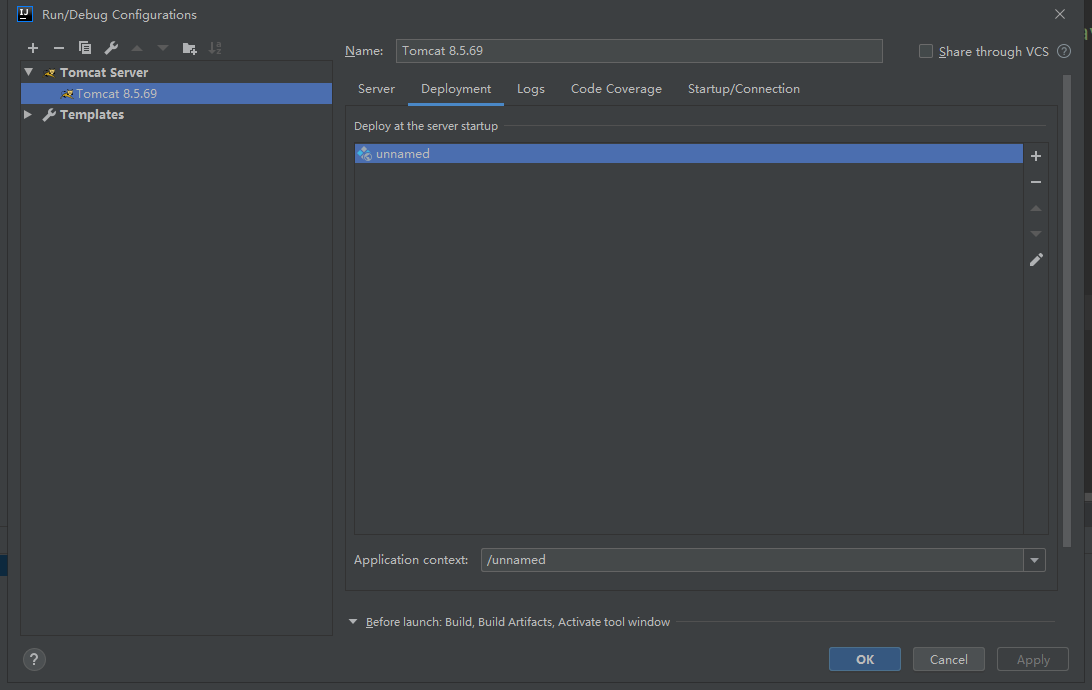Select the Templates tree item

click(x=92, y=114)
